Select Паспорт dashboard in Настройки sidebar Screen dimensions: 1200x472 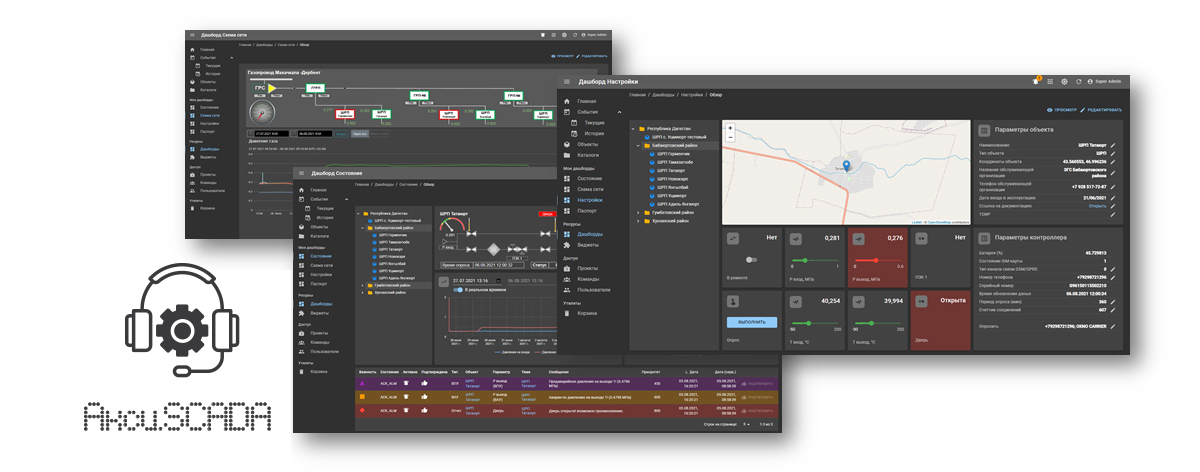pos(586,211)
